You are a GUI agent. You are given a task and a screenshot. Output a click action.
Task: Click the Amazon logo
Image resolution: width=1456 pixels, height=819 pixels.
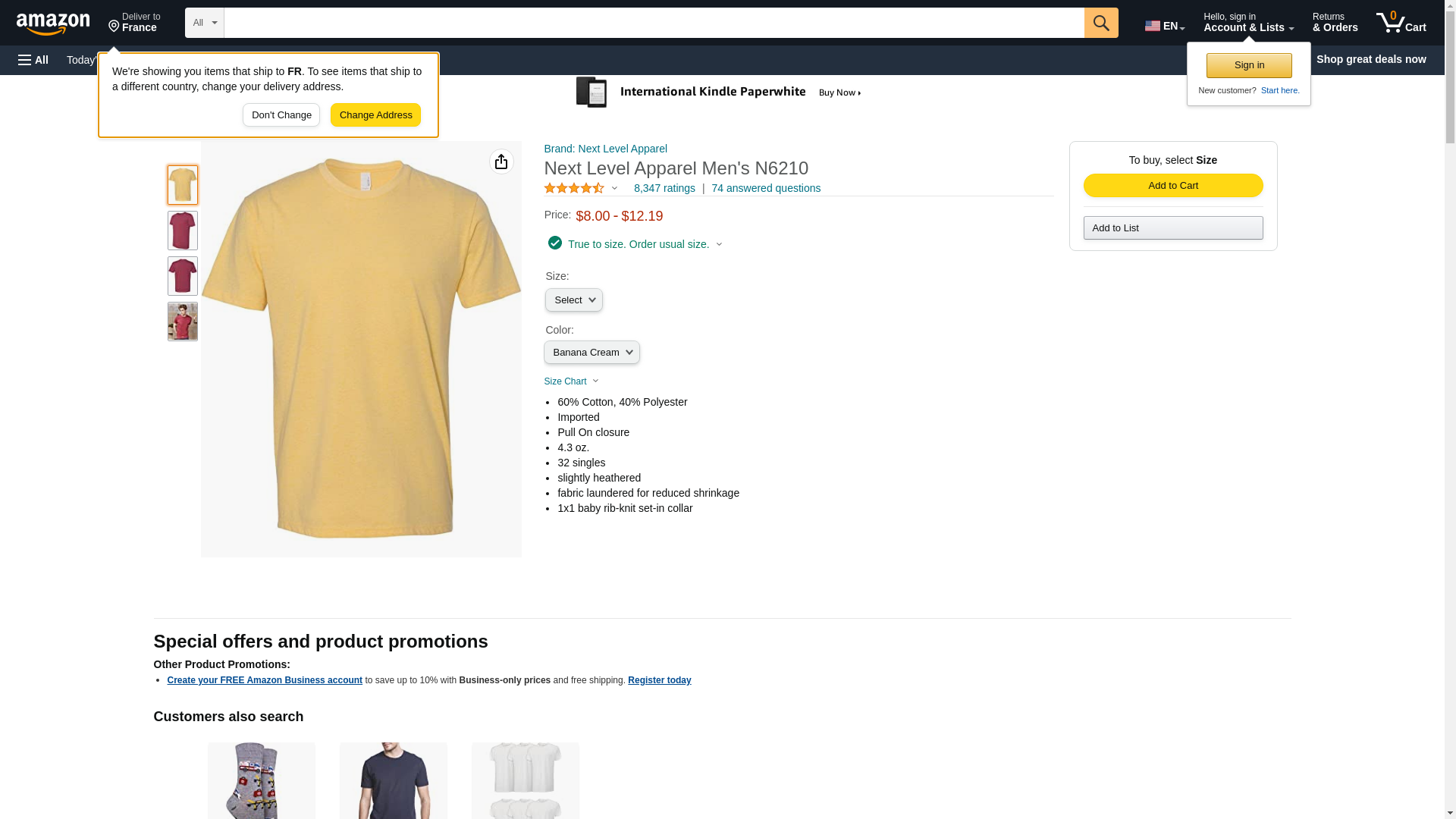pyautogui.click(x=53, y=24)
